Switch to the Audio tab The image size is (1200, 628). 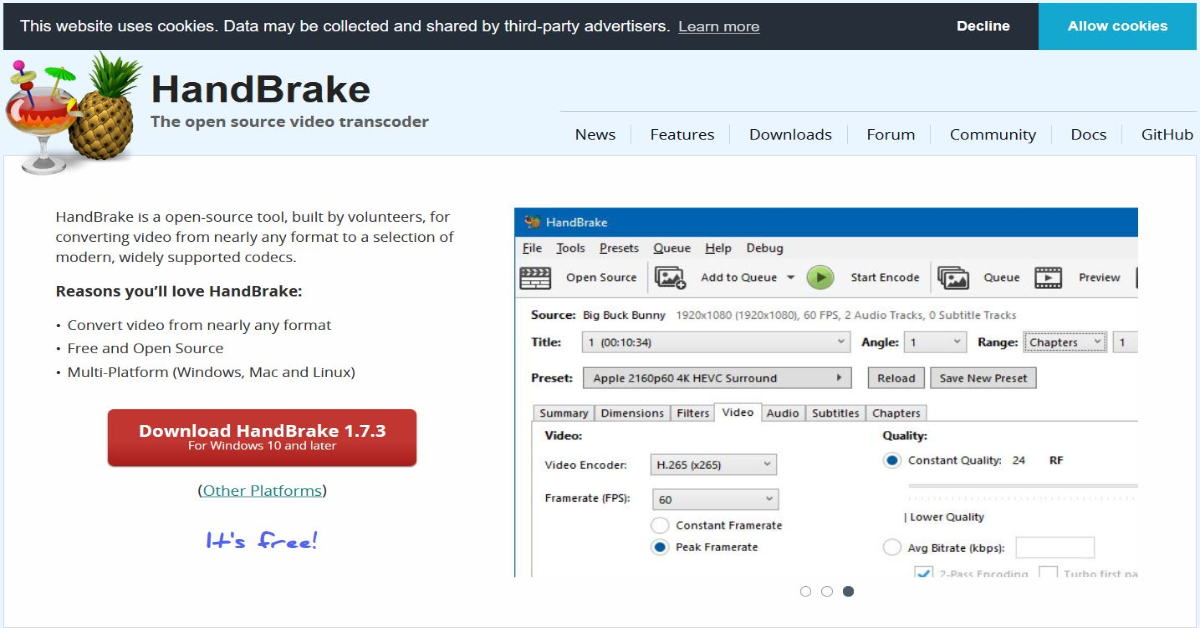point(783,412)
